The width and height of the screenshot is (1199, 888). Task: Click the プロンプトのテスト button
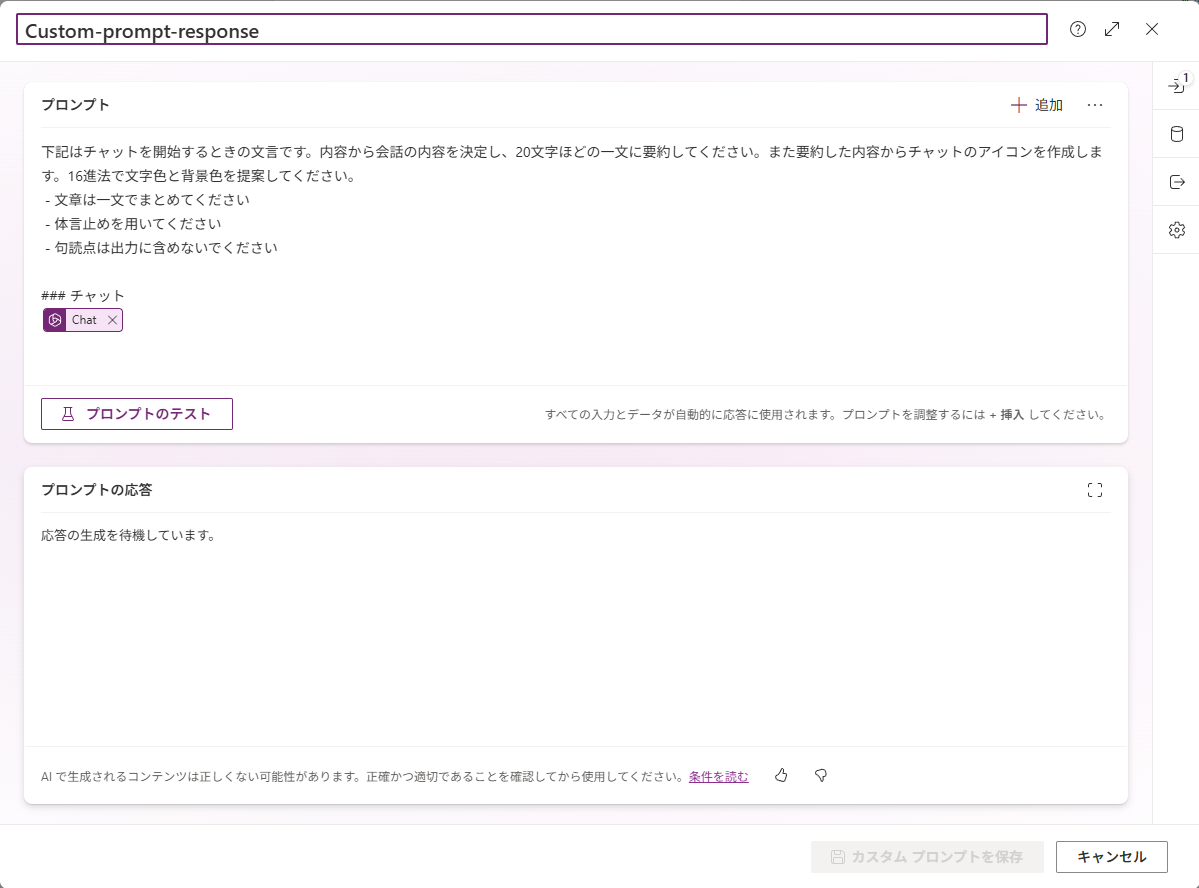point(137,414)
